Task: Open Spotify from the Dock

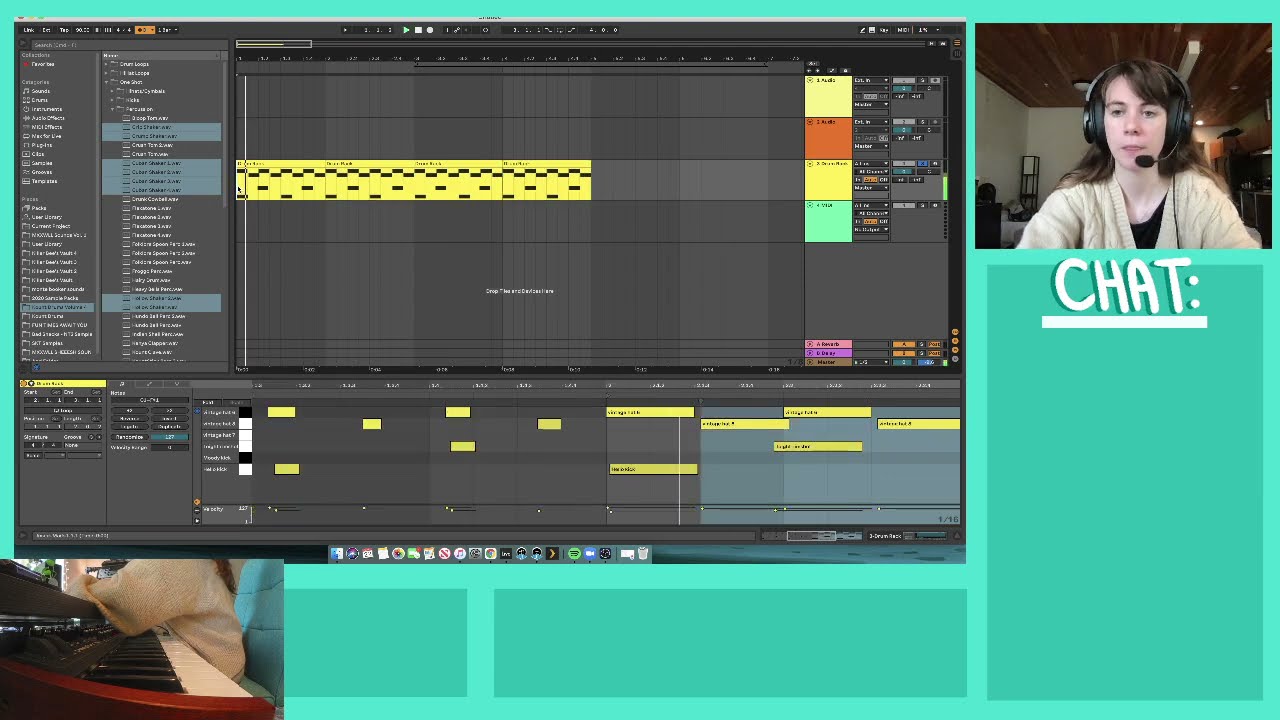Action: [574, 554]
